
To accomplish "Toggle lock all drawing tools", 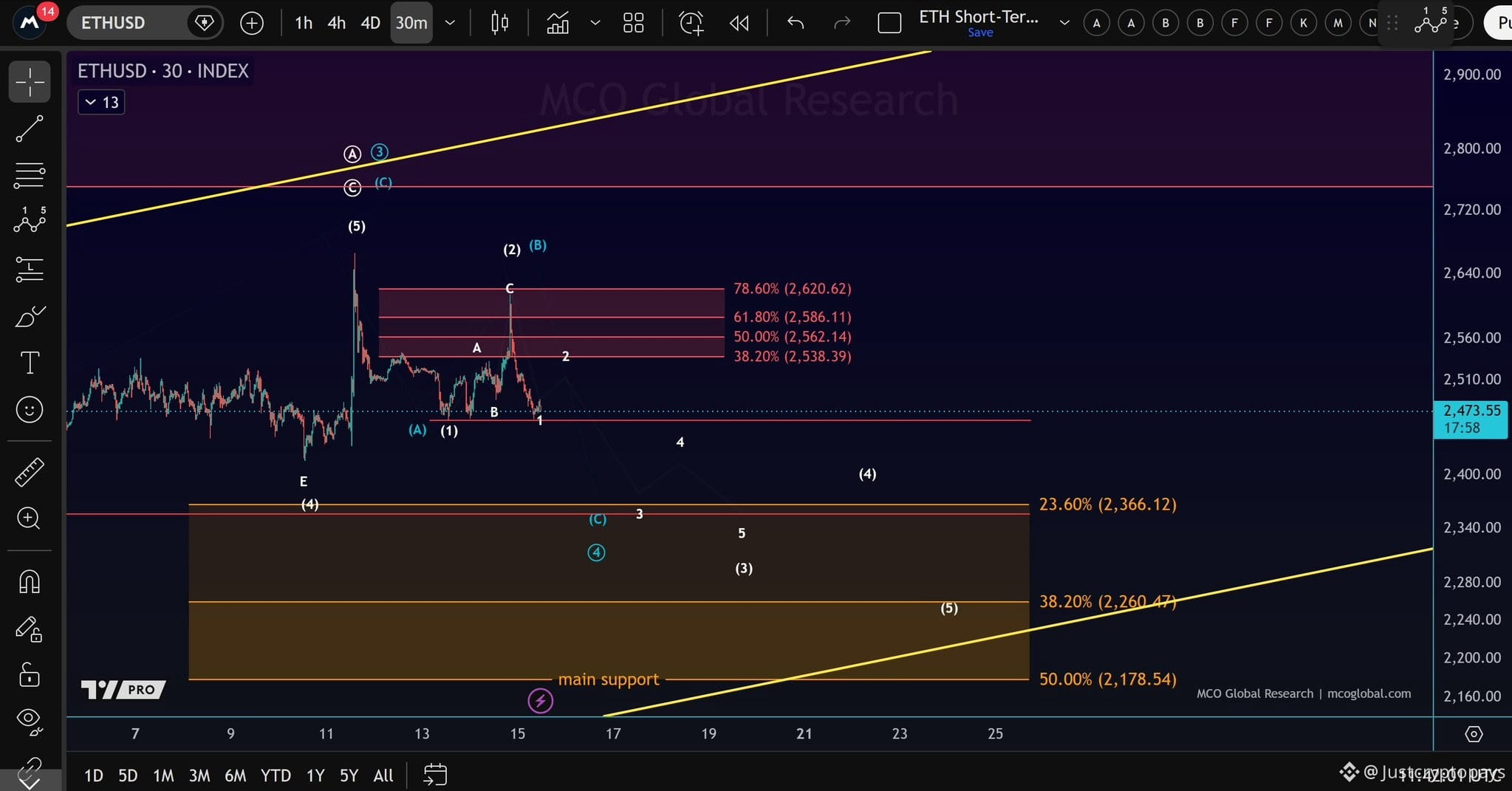I will click(x=30, y=675).
